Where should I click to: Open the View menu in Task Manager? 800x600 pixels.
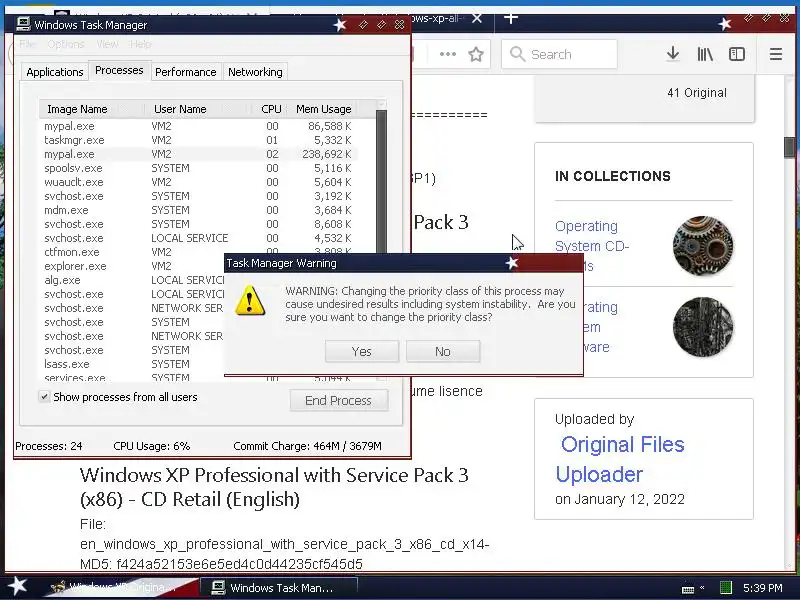click(x=107, y=44)
